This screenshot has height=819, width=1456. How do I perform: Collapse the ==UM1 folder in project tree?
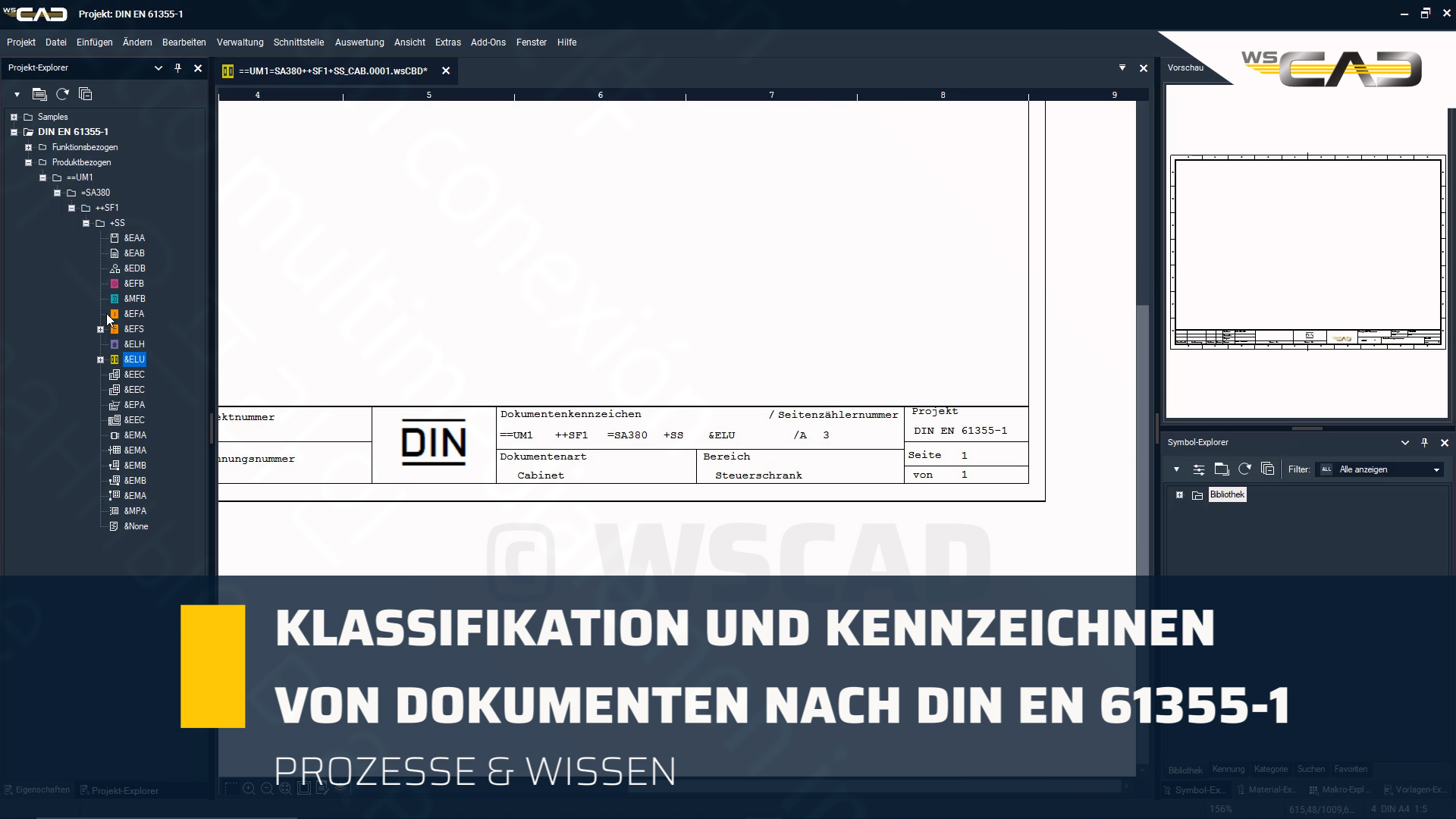point(42,177)
